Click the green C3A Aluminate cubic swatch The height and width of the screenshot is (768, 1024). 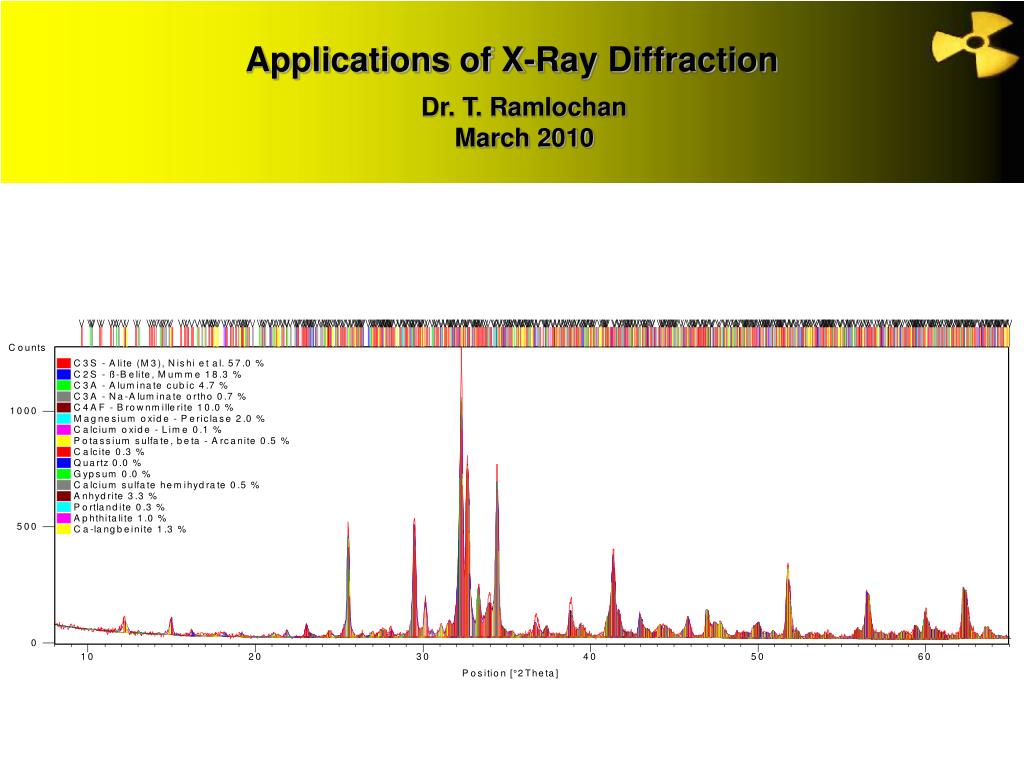(x=64, y=385)
